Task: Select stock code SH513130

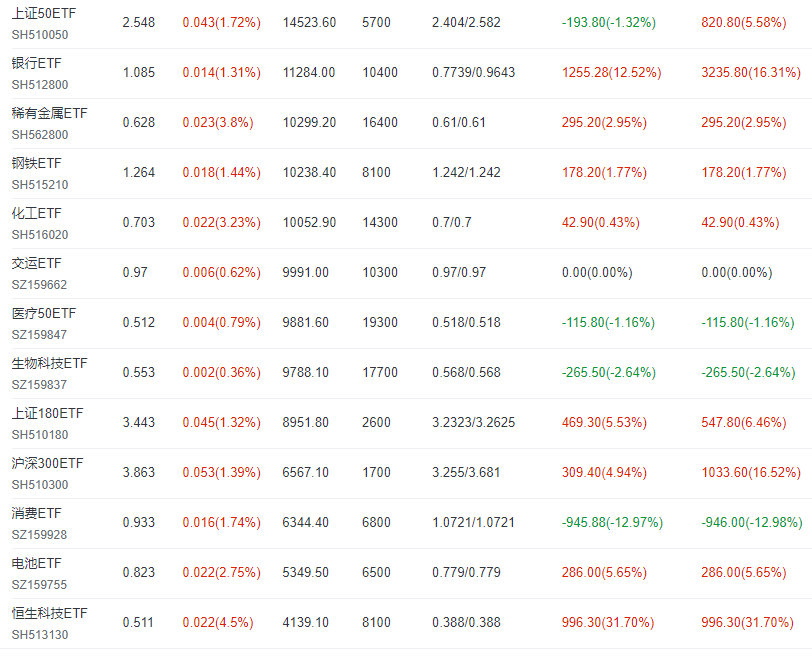Action: [x=40, y=635]
